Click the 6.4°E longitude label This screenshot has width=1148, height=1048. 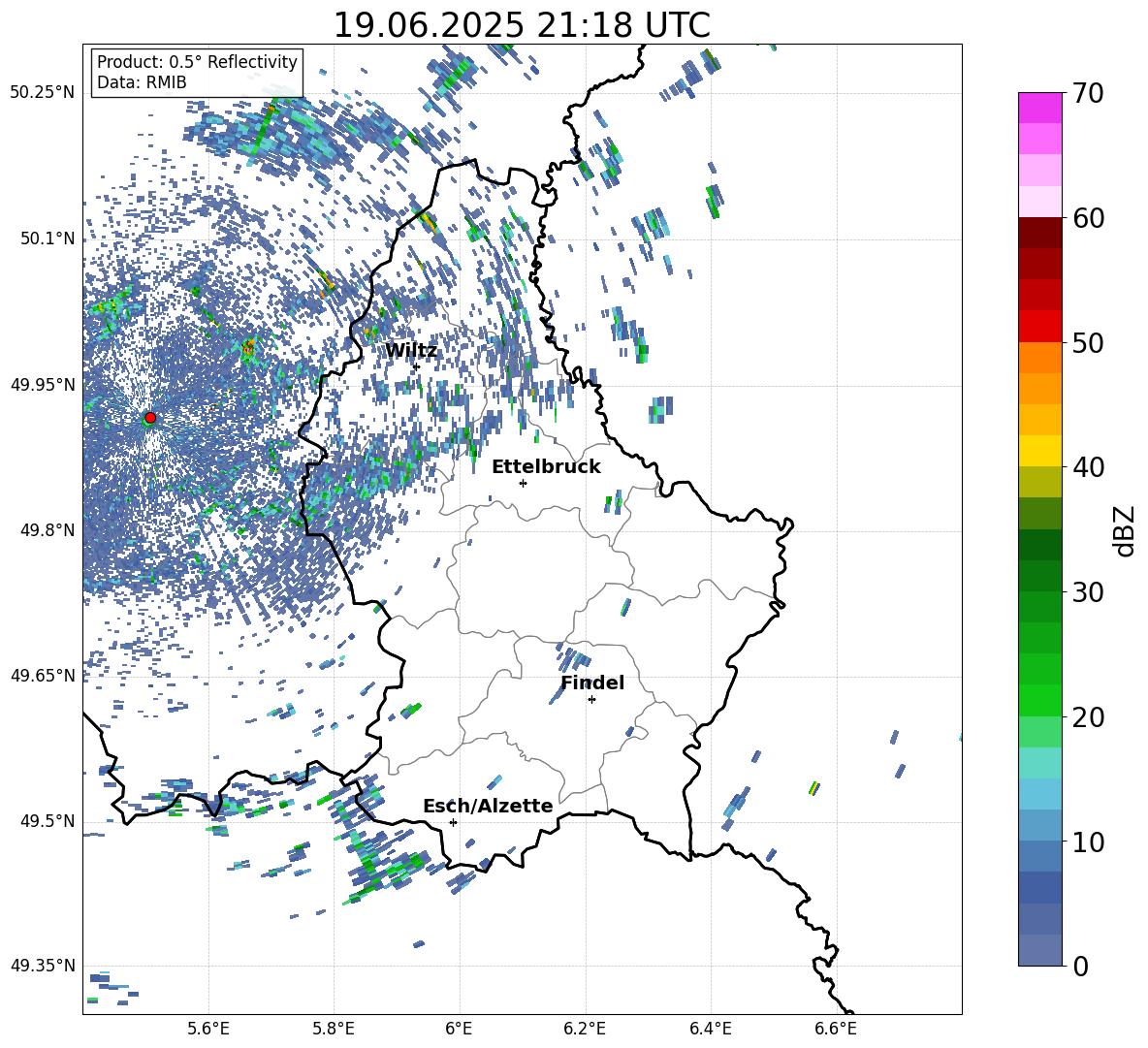click(711, 1029)
